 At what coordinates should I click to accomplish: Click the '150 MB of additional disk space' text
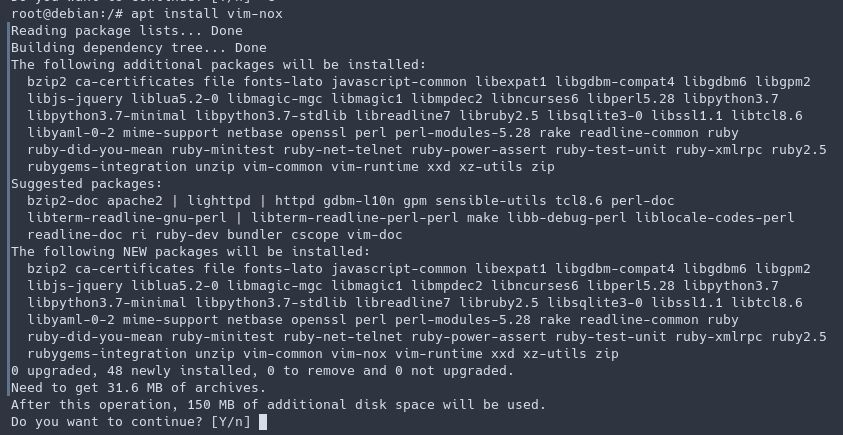coord(318,405)
